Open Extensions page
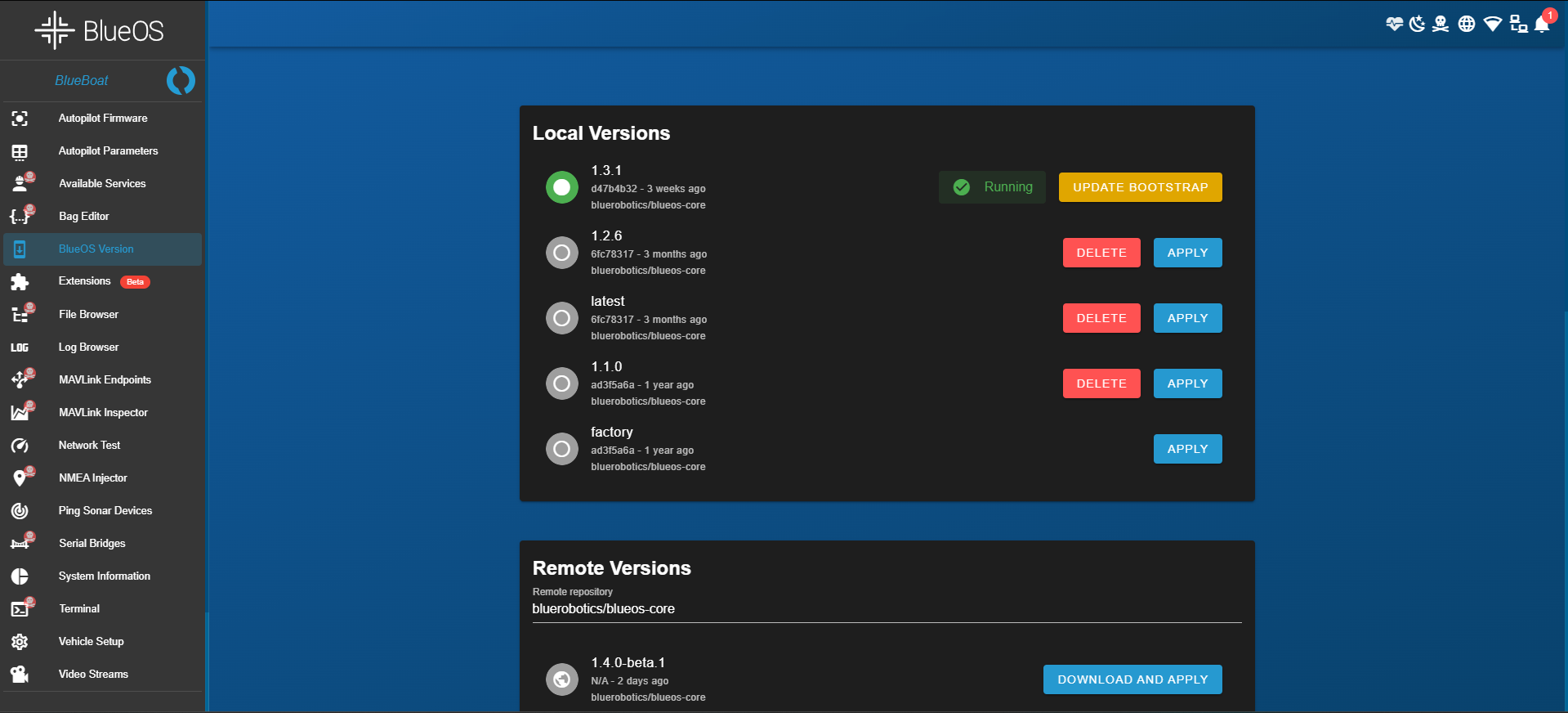Viewport: 1568px width, 713px height. 103,282
